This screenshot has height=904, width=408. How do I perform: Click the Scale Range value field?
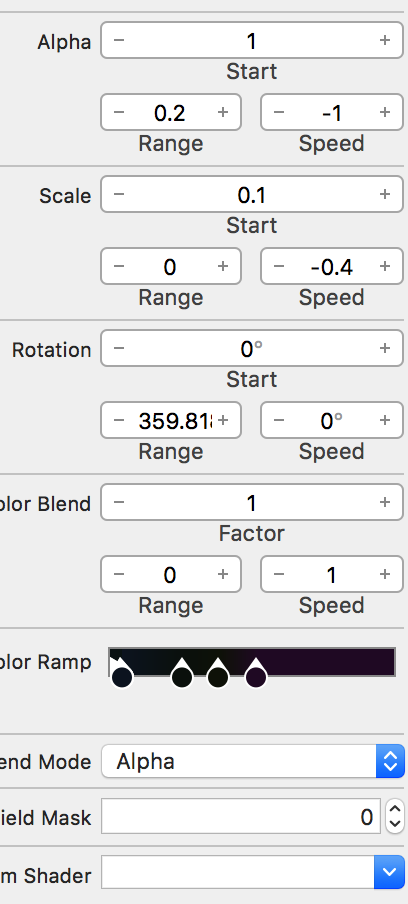(171, 266)
